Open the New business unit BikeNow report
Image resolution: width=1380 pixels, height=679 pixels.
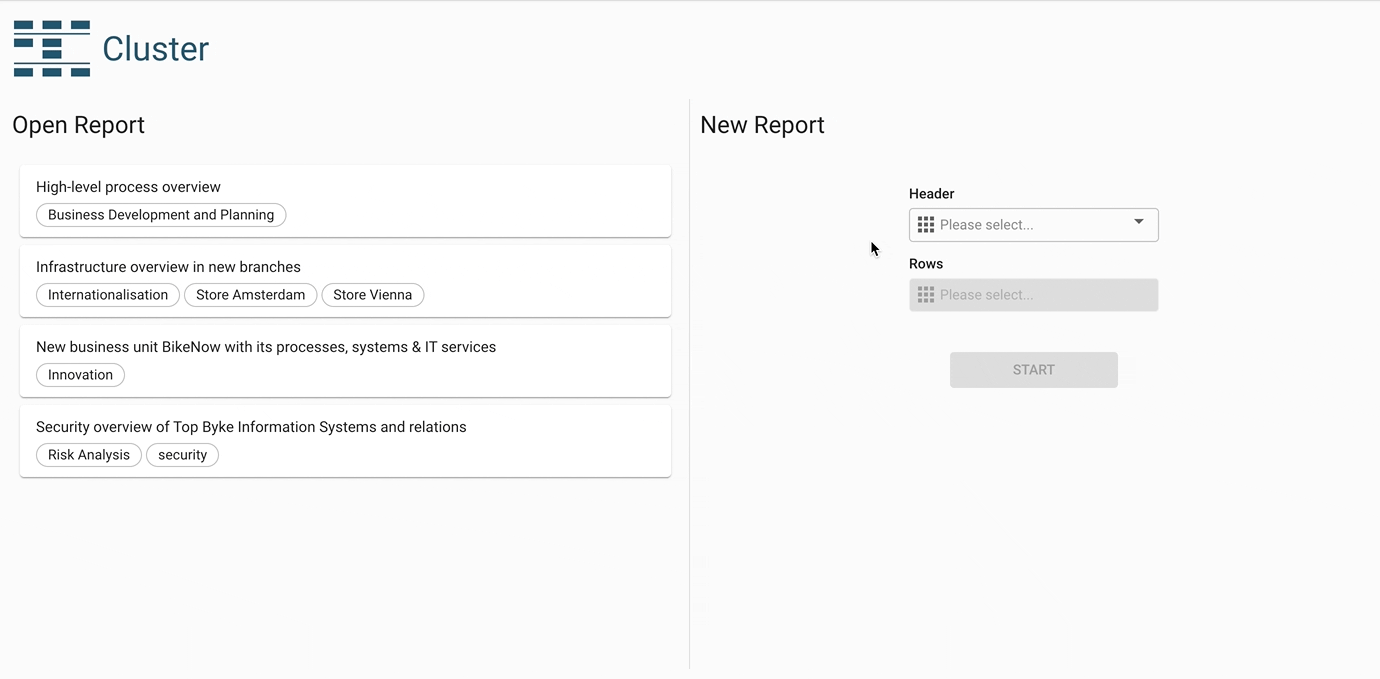[x=266, y=347]
